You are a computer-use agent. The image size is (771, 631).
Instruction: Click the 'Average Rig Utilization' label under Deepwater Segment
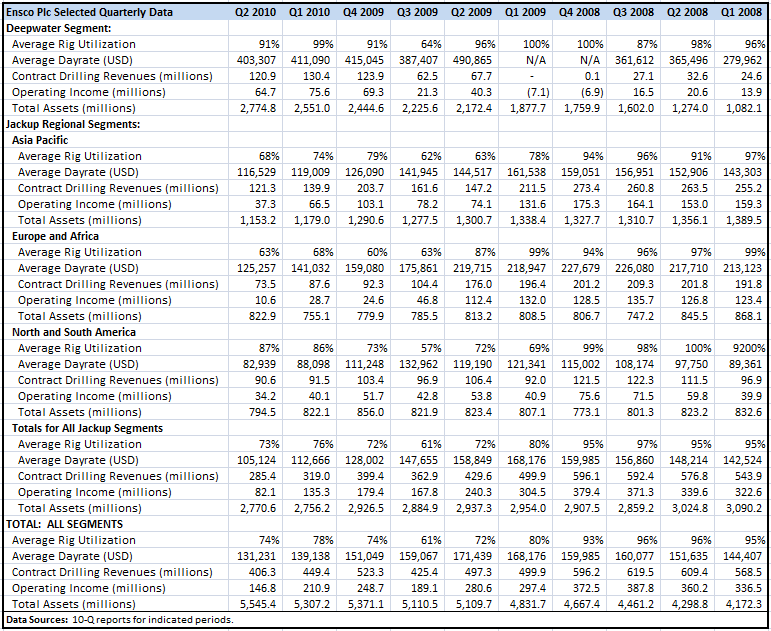(74, 44)
